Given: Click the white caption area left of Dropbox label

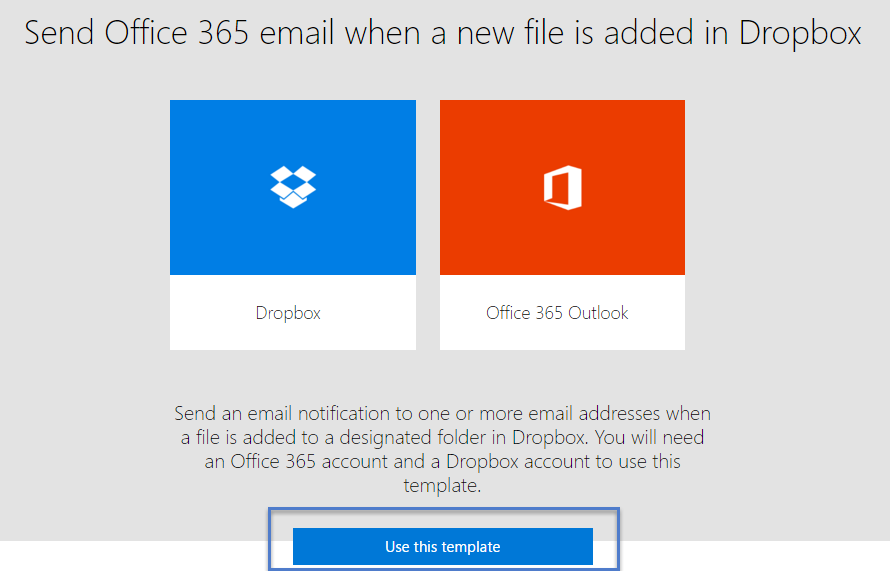Looking at the screenshot, I should (205, 313).
